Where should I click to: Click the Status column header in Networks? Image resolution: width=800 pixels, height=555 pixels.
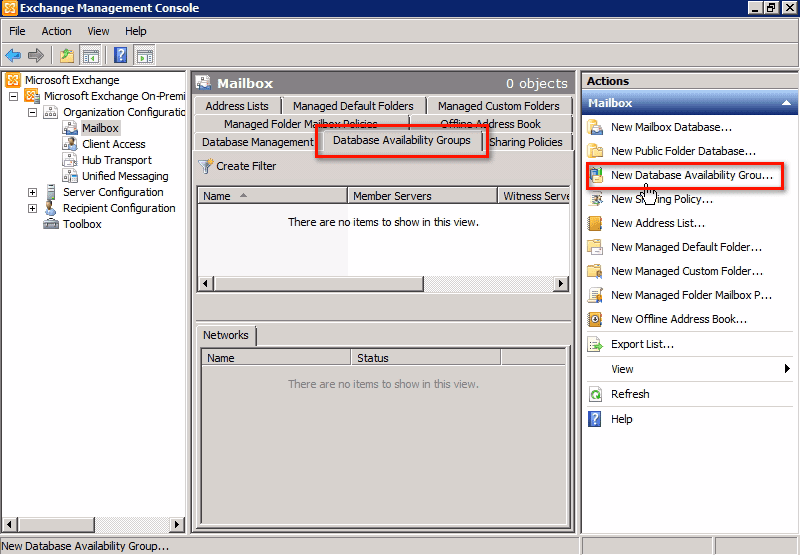(426, 358)
